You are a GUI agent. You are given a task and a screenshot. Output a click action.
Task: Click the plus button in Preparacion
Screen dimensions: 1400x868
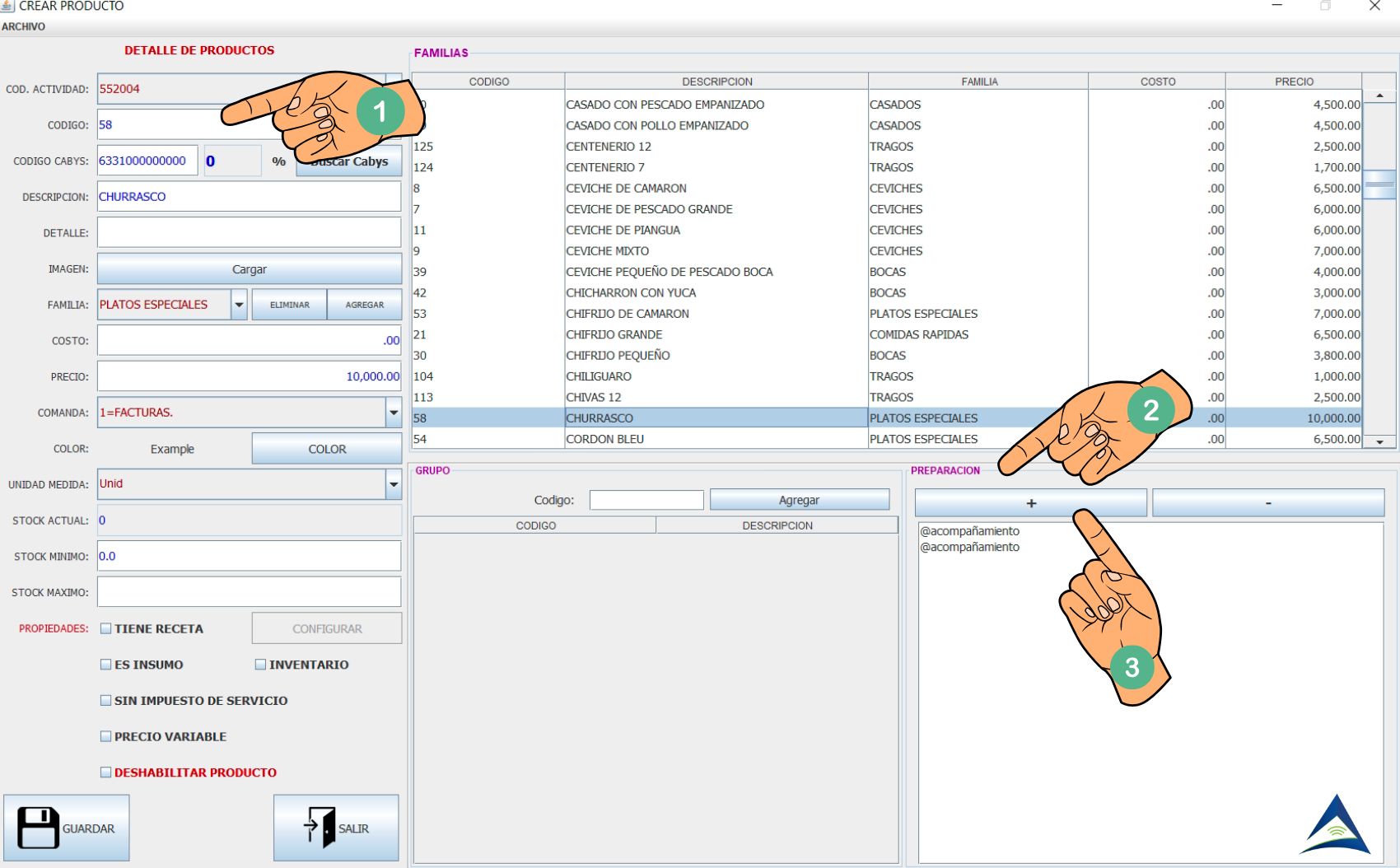(1030, 502)
